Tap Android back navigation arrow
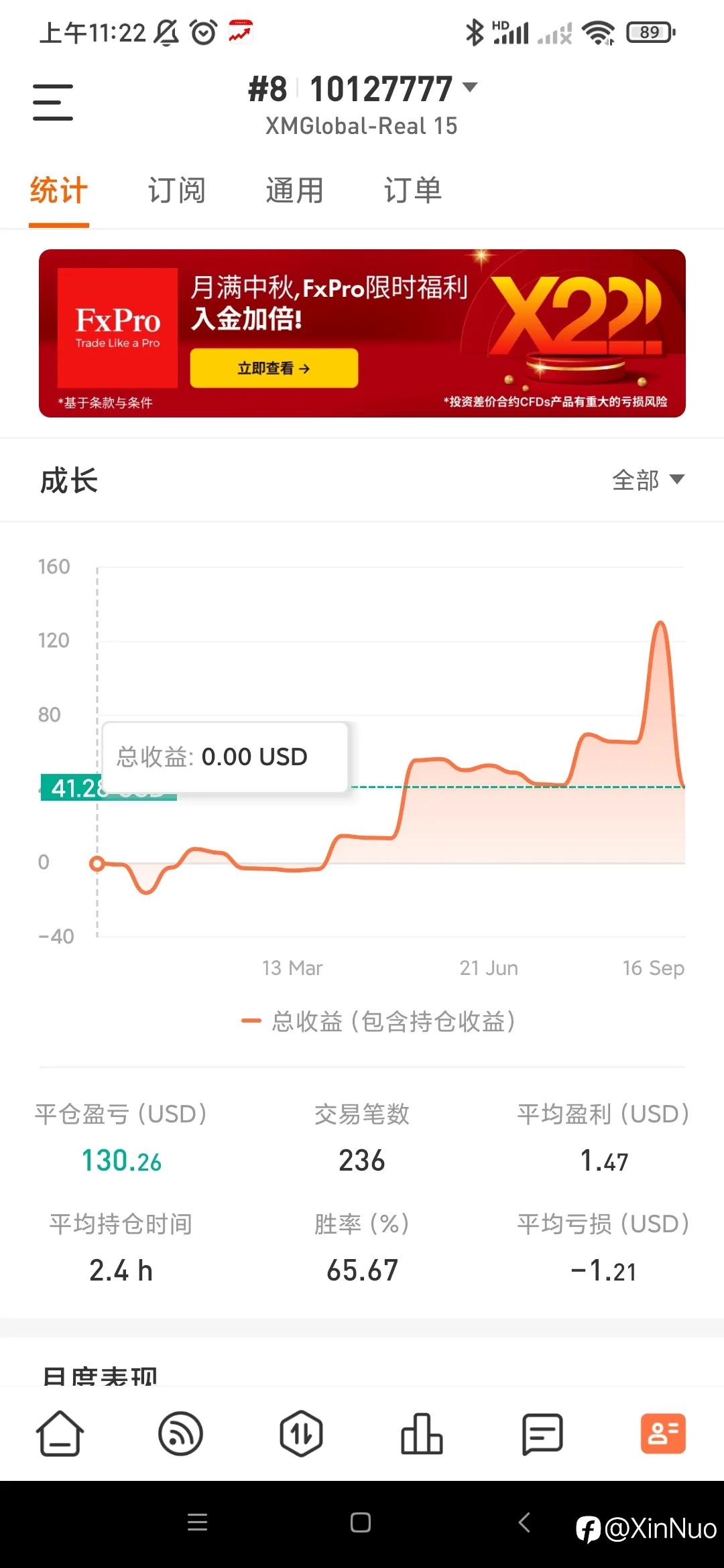 (x=524, y=1522)
